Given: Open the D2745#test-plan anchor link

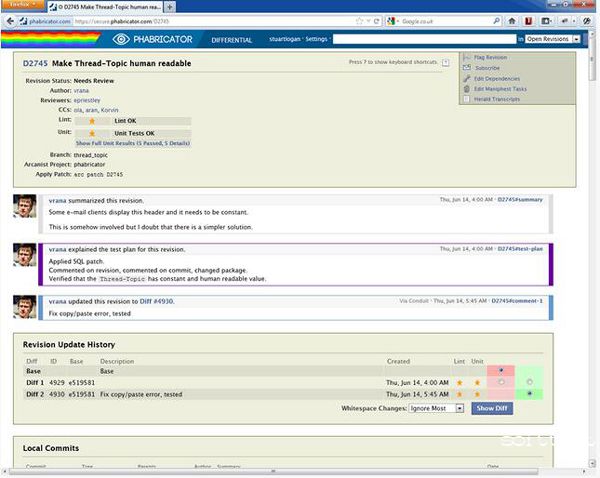Looking at the screenshot, I should (520, 249).
